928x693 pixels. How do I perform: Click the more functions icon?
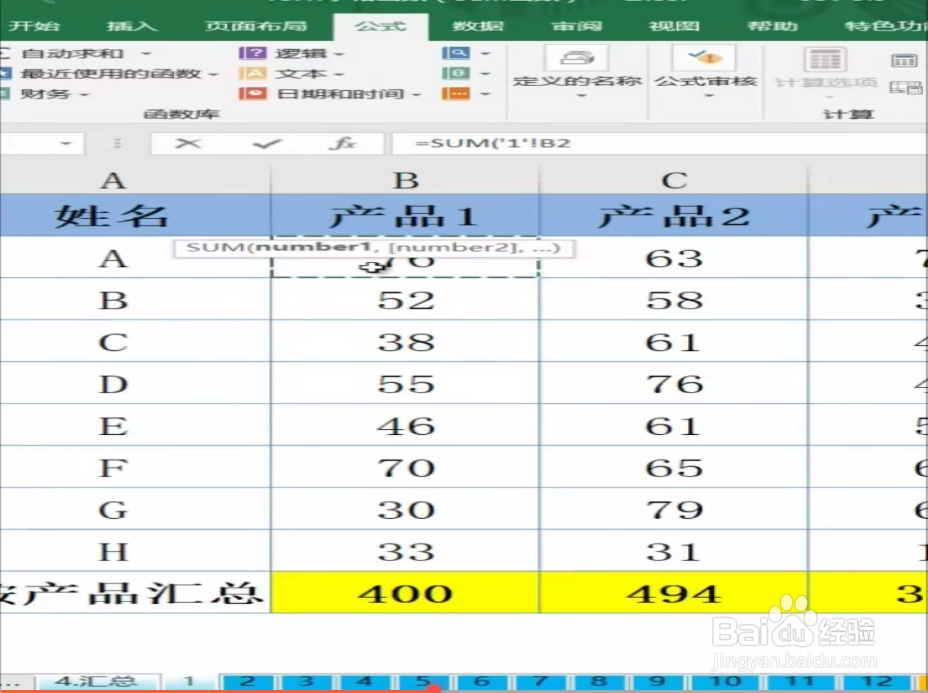[x=456, y=94]
